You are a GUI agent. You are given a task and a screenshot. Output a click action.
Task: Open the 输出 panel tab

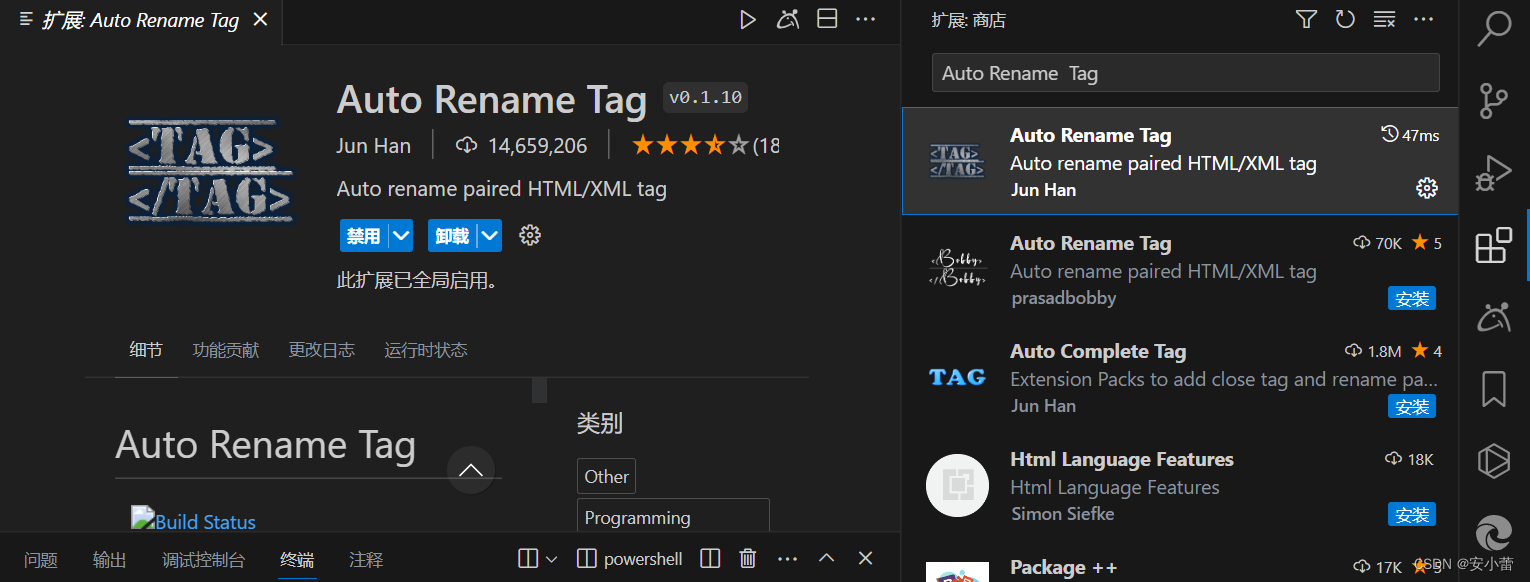click(x=110, y=560)
